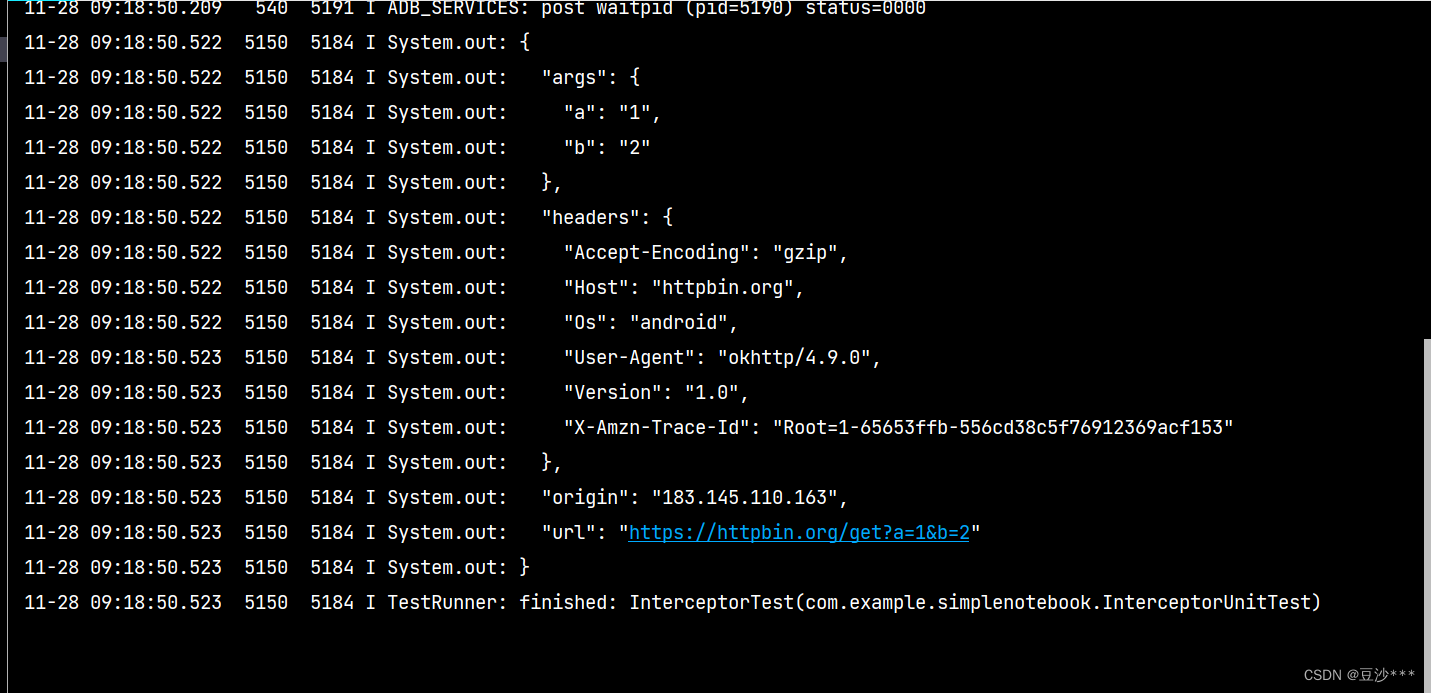1431x693 pixels.
Task: Click the closing brace System.out line
Action: click(x=527, y=566)
